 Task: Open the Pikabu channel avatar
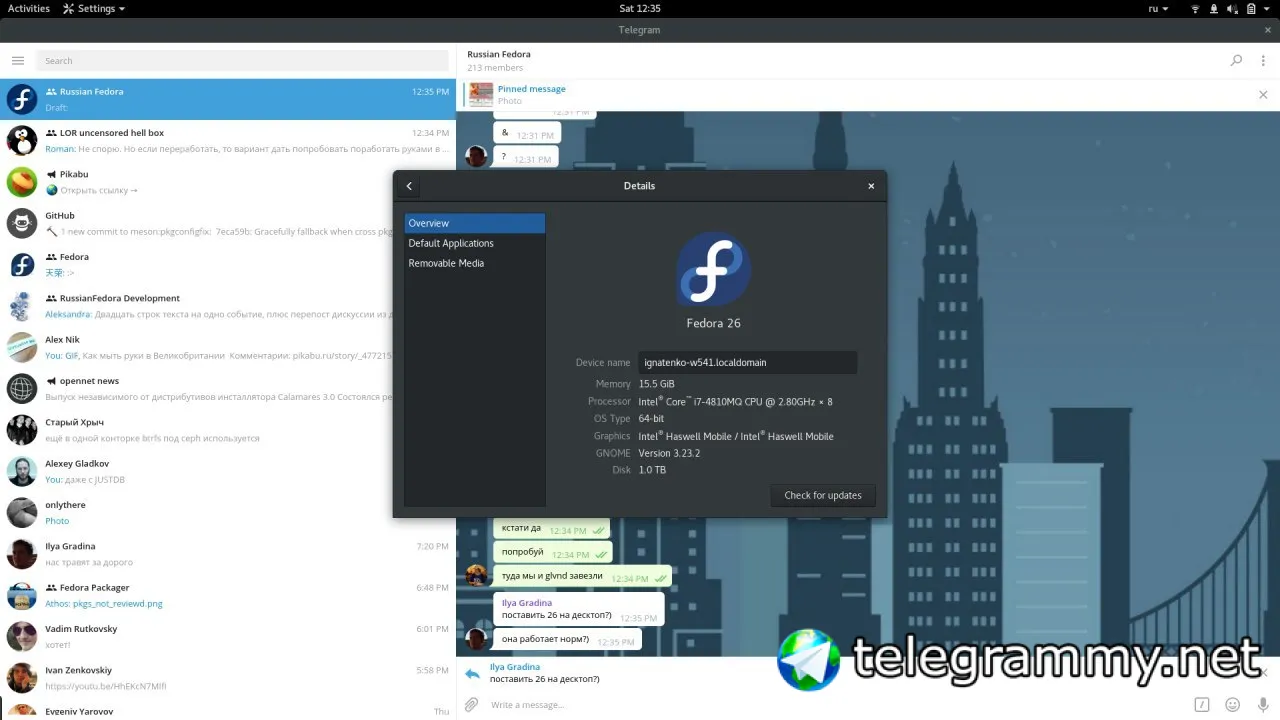[x=22, y=182]
